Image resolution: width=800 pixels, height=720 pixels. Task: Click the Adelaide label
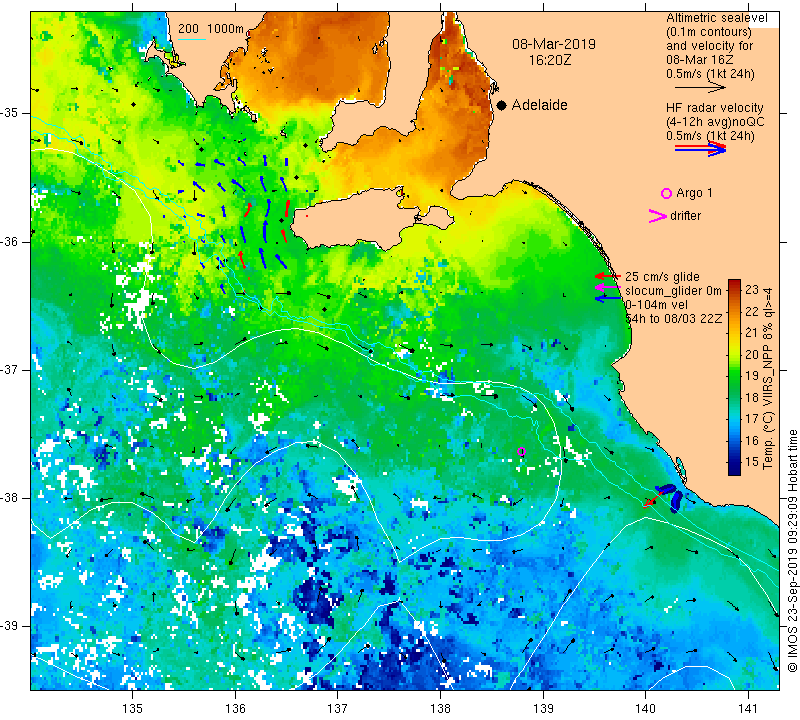pos(539,105)
